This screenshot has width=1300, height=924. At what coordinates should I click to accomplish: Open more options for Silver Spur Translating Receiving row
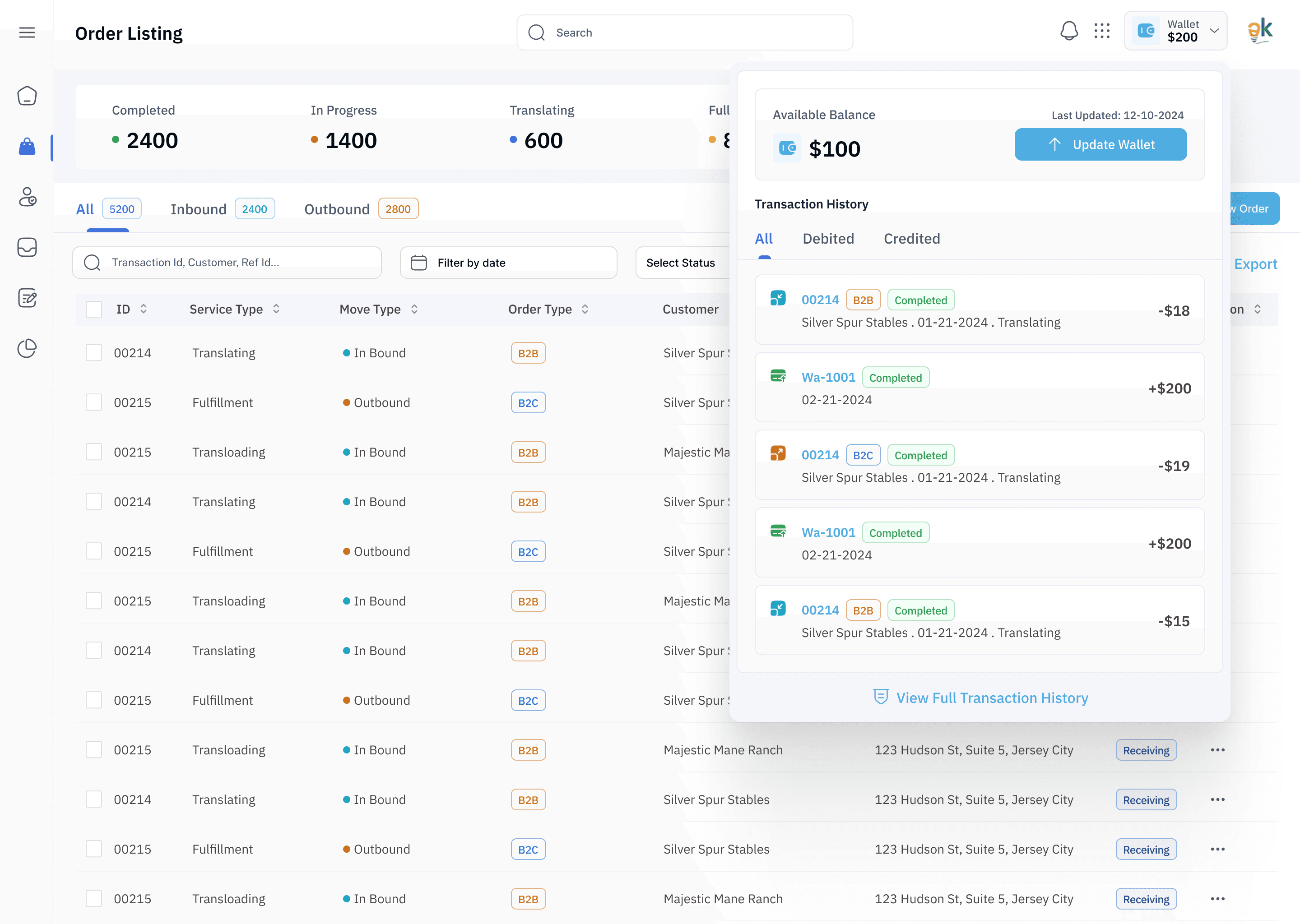click(x=1217, y=799)
